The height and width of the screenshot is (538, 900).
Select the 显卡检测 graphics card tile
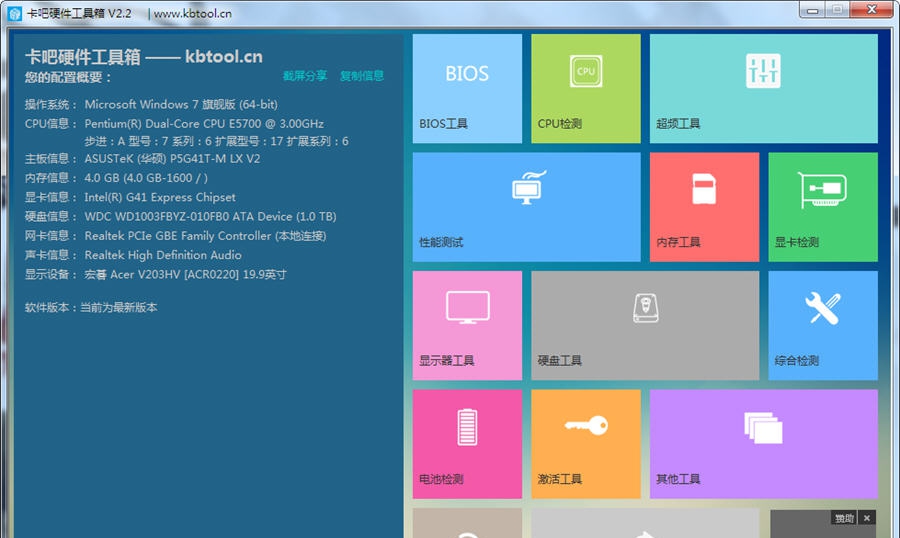pyautogui.click(x=823, y=207)
